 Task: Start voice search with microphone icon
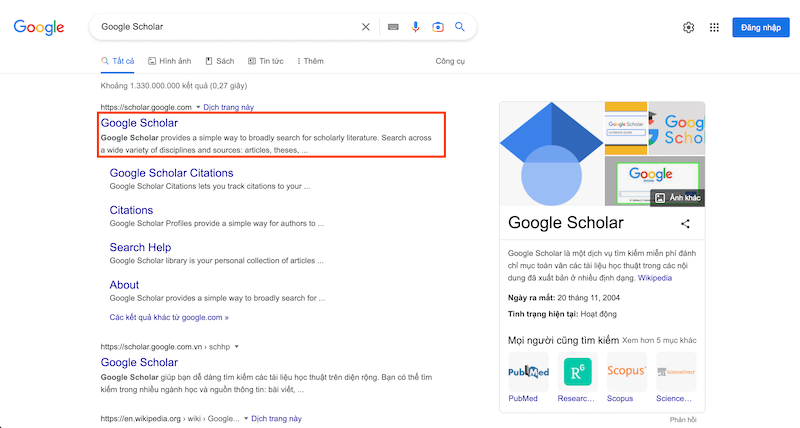[x=415, y=27]
